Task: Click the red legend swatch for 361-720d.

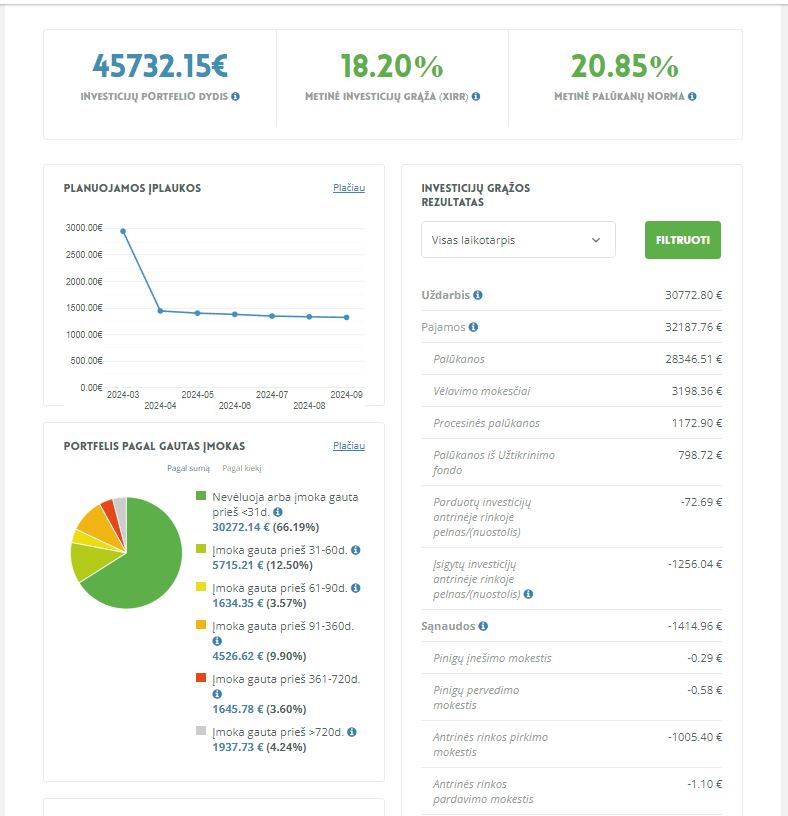Action: coord(201,679)
